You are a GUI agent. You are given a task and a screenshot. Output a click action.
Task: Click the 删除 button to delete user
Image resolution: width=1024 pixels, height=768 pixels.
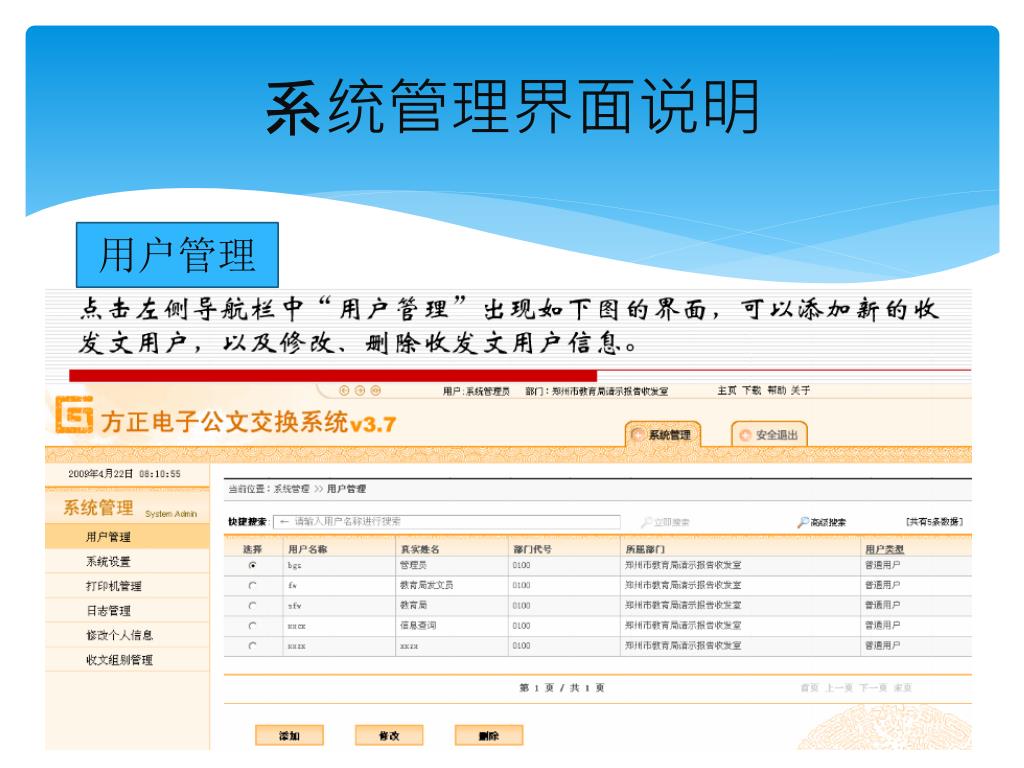[489, 735]
